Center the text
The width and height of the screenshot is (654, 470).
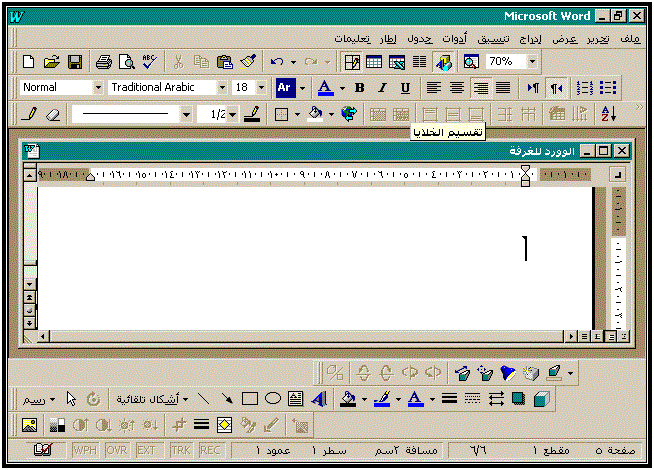[x=457, y=88]
